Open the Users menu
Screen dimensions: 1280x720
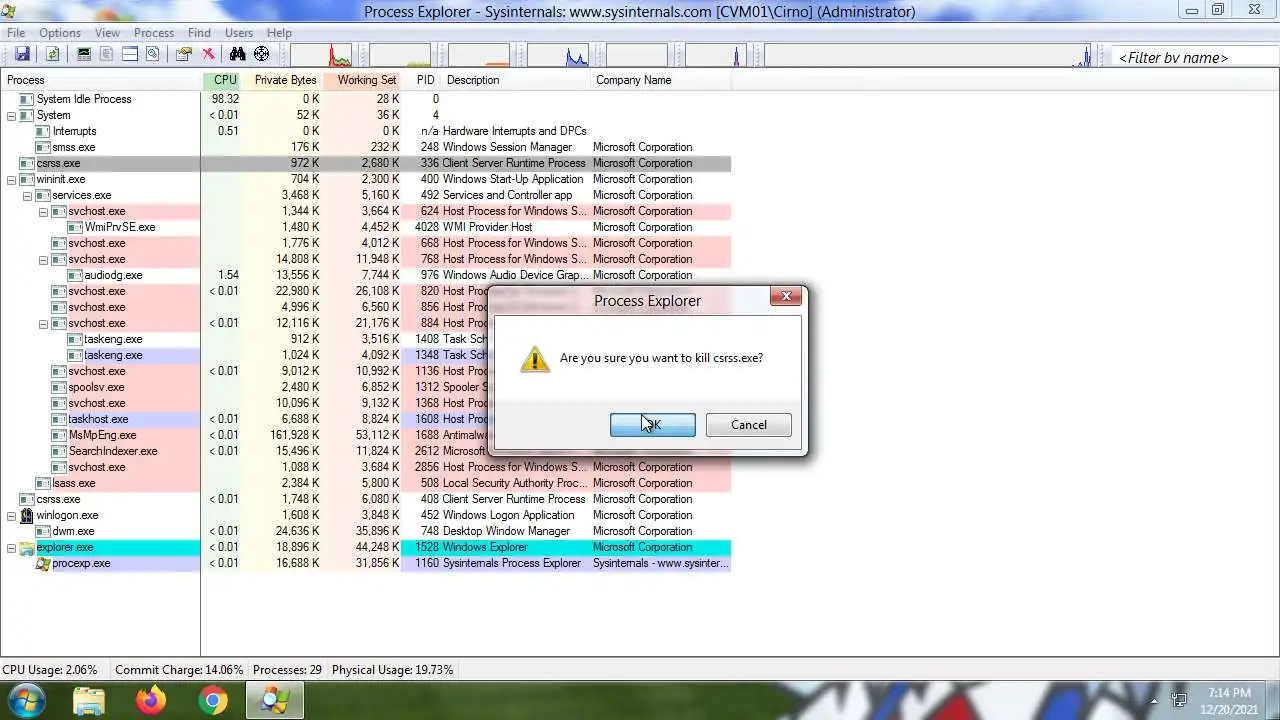[238, 33]
